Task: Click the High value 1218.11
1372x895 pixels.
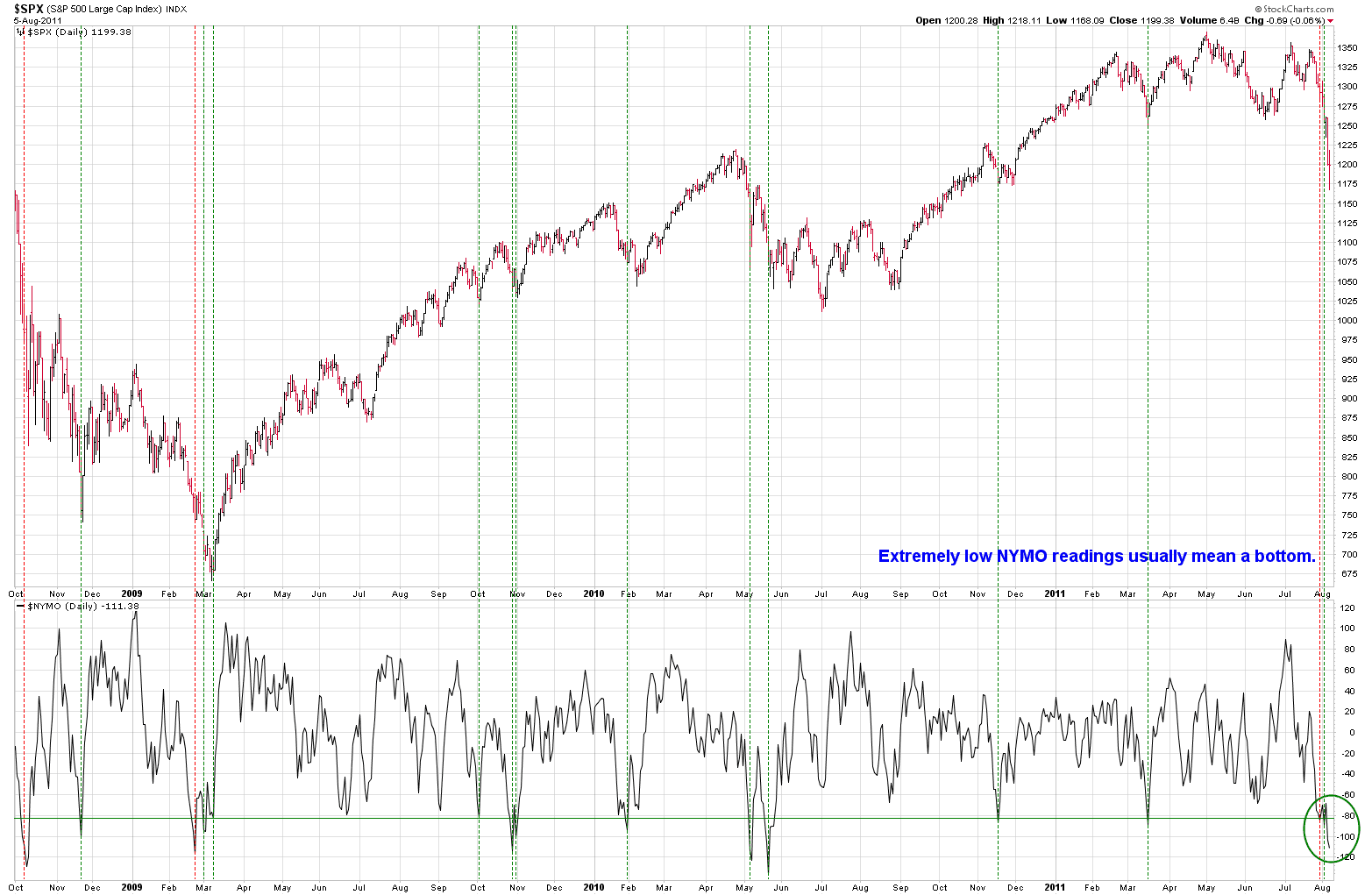Action: pyautogui.click(x=1024, y=20)
